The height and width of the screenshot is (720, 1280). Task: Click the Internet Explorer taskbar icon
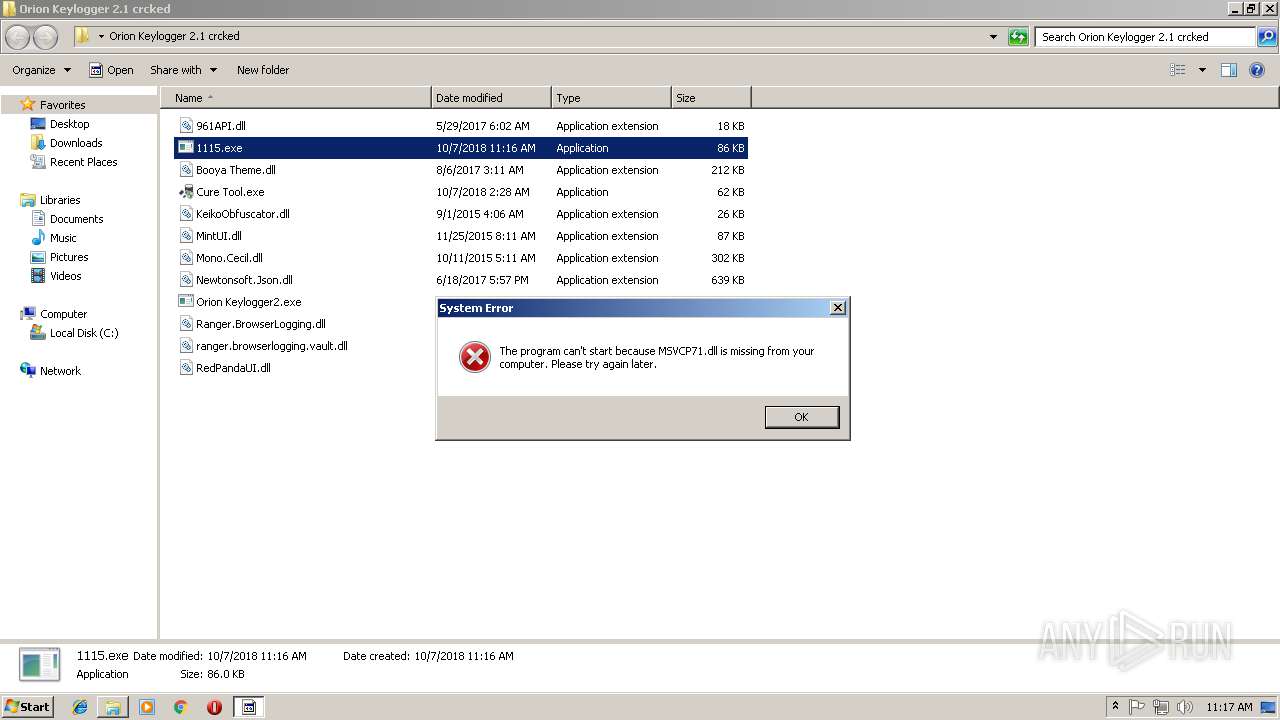[80, 707]
